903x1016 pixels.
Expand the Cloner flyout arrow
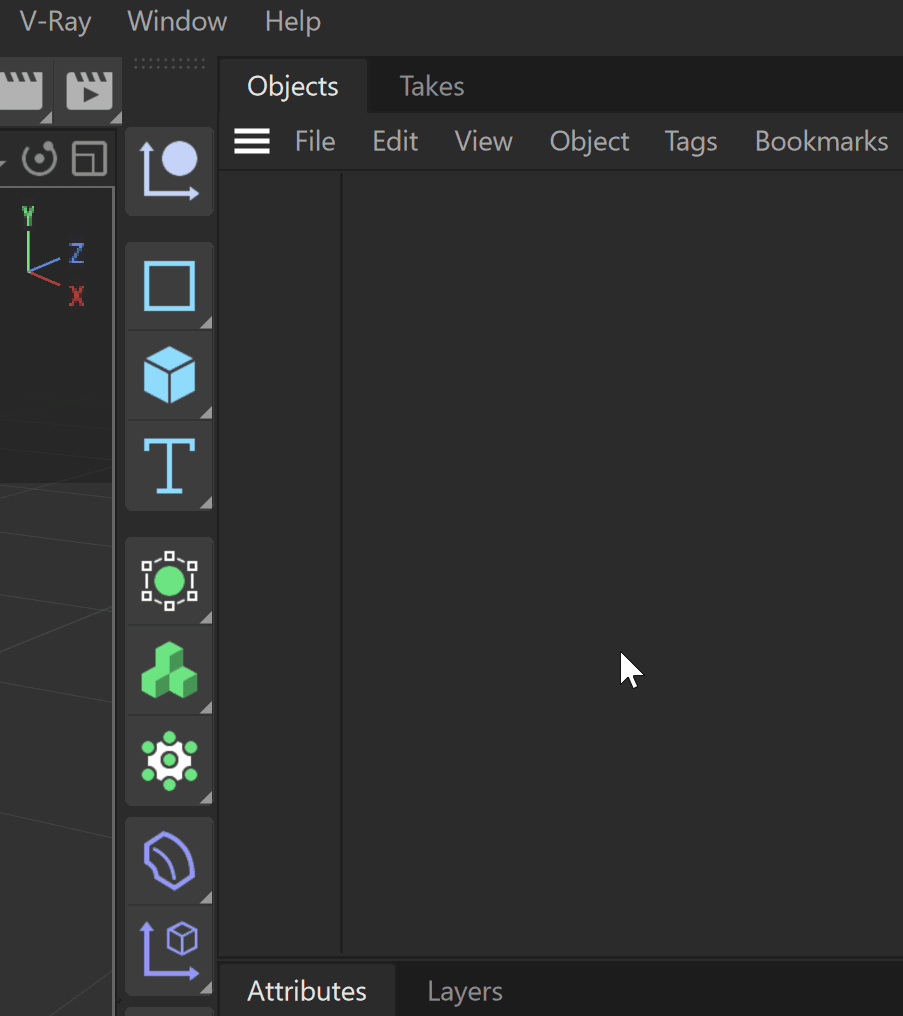pos(206,798)
